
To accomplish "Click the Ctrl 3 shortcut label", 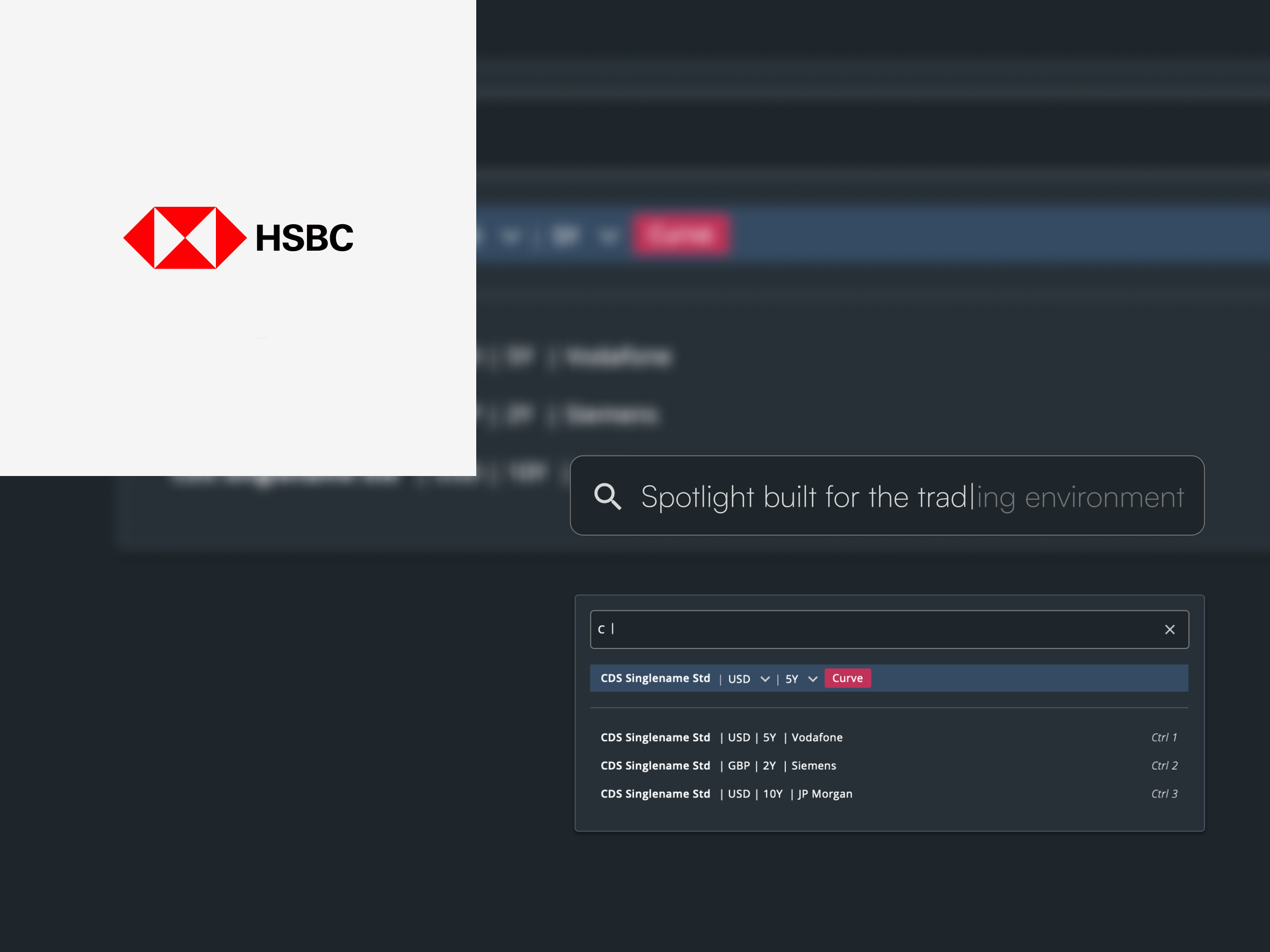I will pos(1164,794).
